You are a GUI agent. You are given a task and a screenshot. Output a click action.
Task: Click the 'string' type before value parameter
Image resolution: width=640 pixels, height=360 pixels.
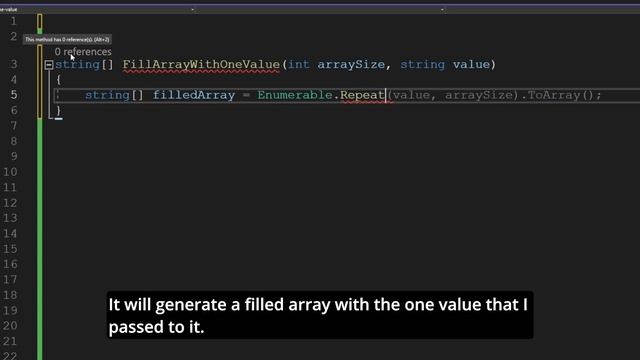tap(422, 64)
